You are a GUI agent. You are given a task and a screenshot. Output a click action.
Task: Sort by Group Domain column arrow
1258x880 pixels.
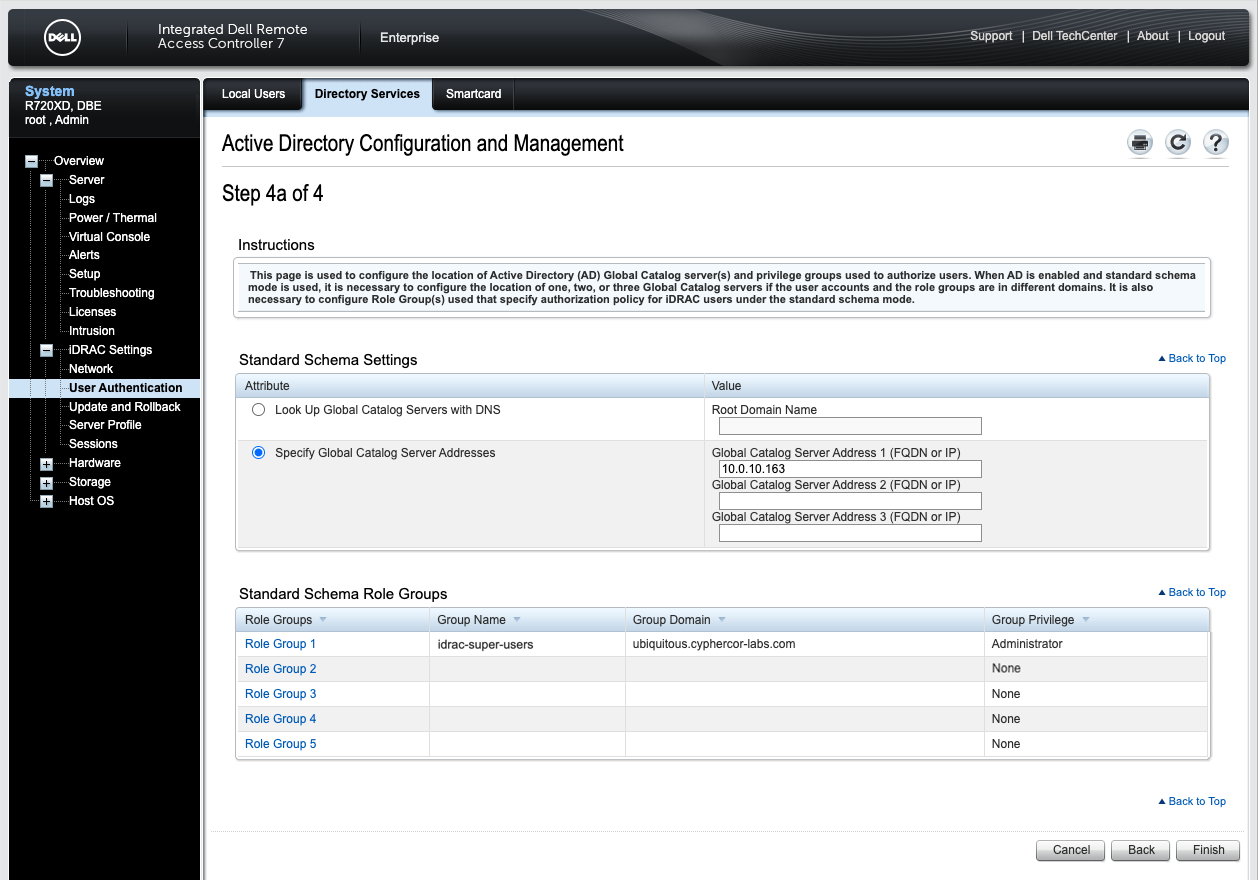(721, 620)
